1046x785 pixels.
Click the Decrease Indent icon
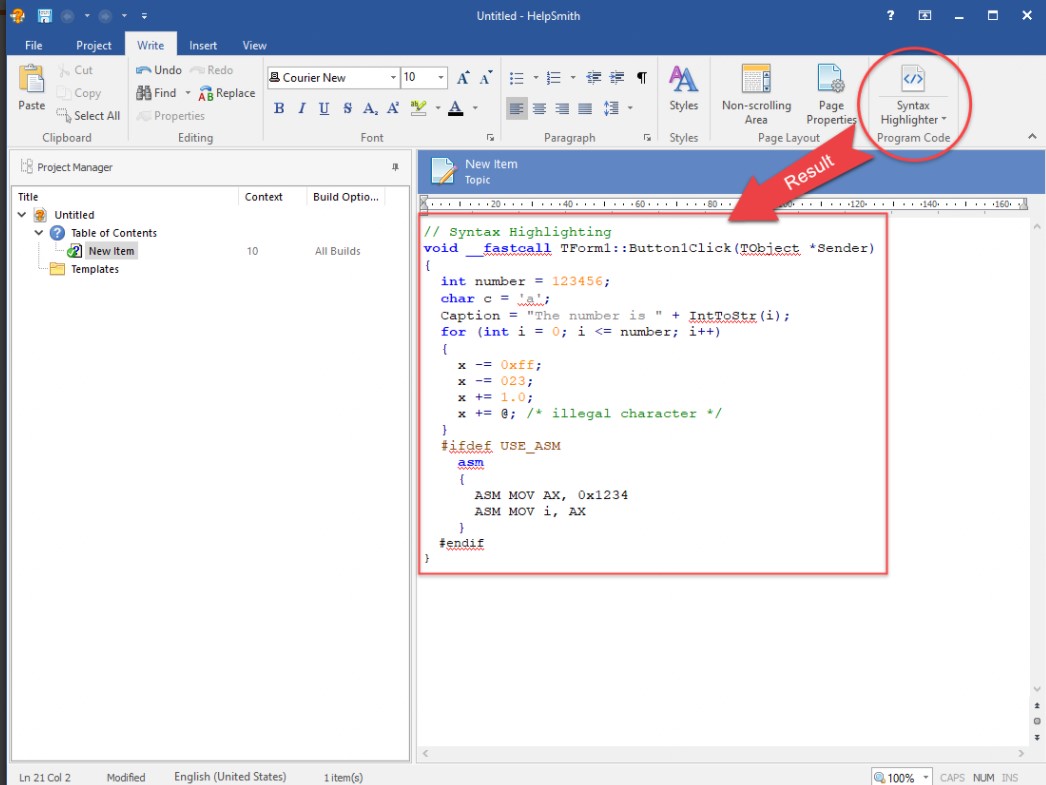coord(594,78)
